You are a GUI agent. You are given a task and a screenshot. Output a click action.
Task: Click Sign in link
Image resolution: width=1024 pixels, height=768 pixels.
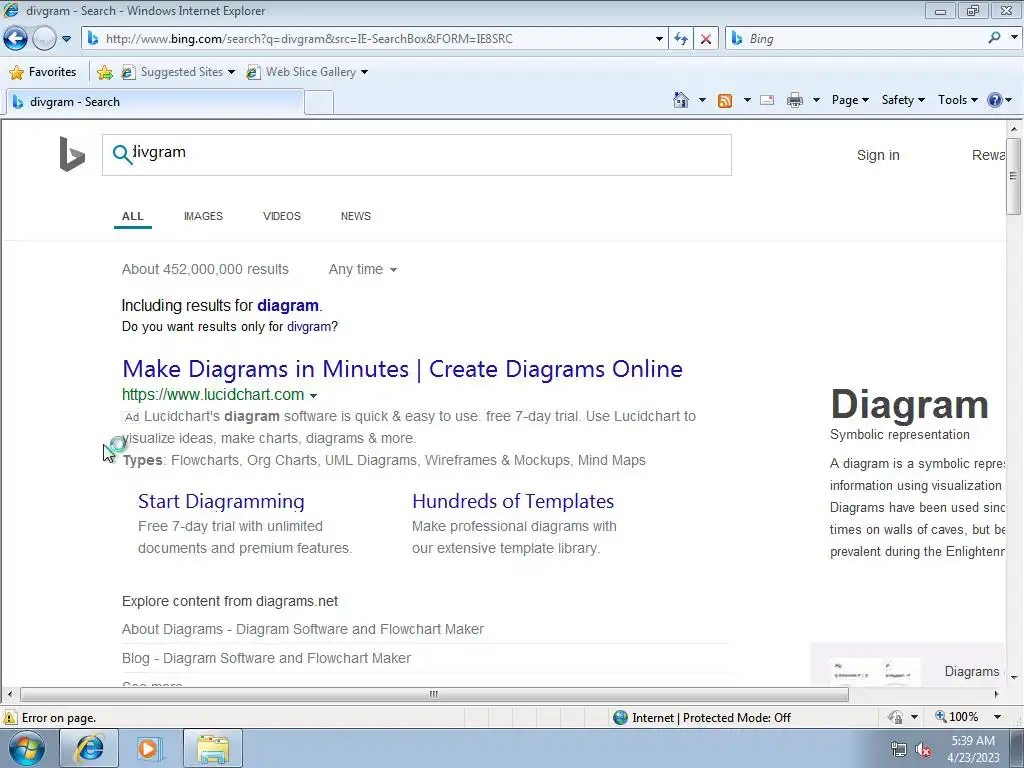click(x=878, y=155)
